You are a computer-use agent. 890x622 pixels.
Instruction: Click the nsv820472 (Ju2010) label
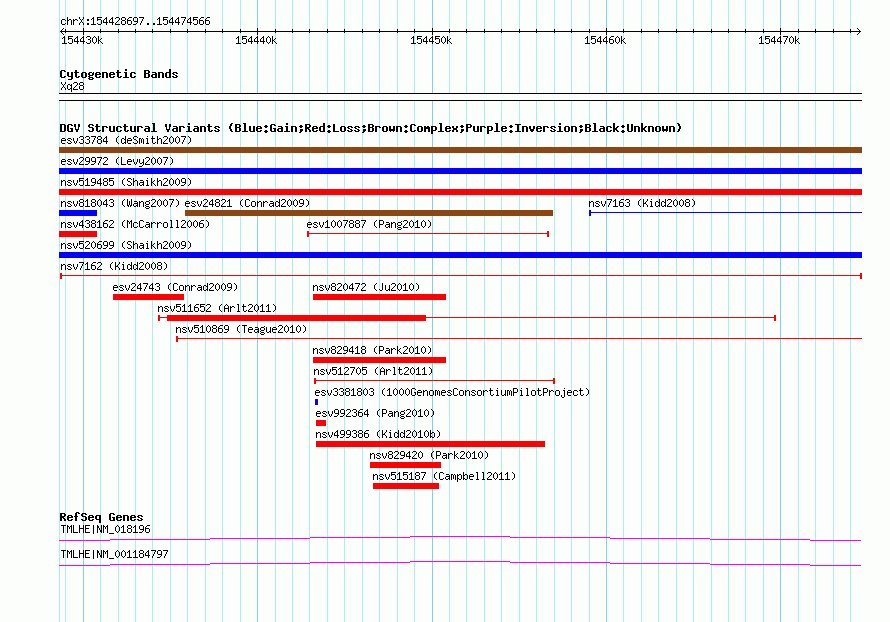(x=366, y=287)
